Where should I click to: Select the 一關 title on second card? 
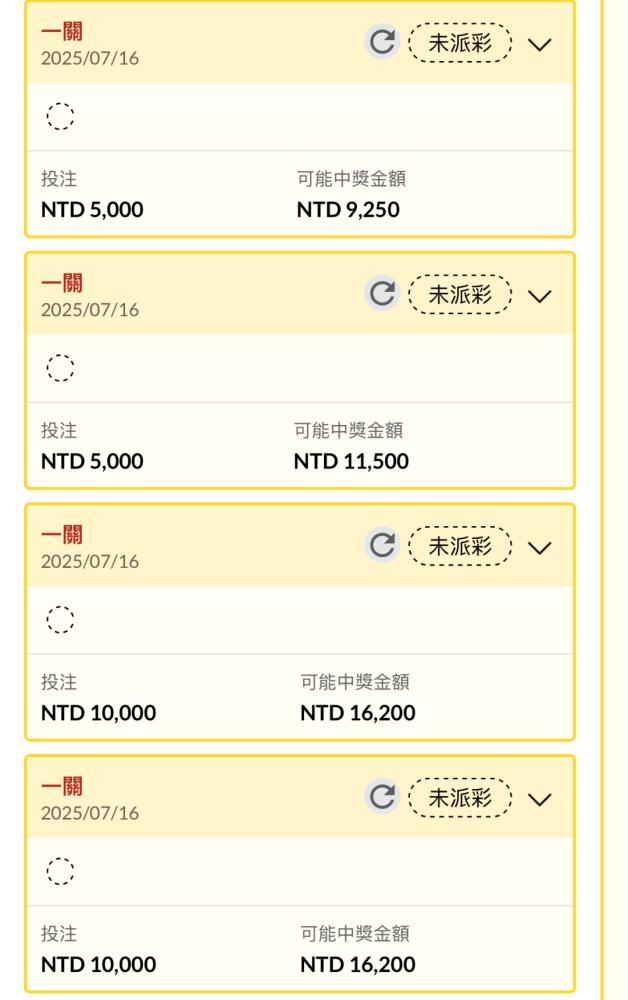(x=62, y=283)
